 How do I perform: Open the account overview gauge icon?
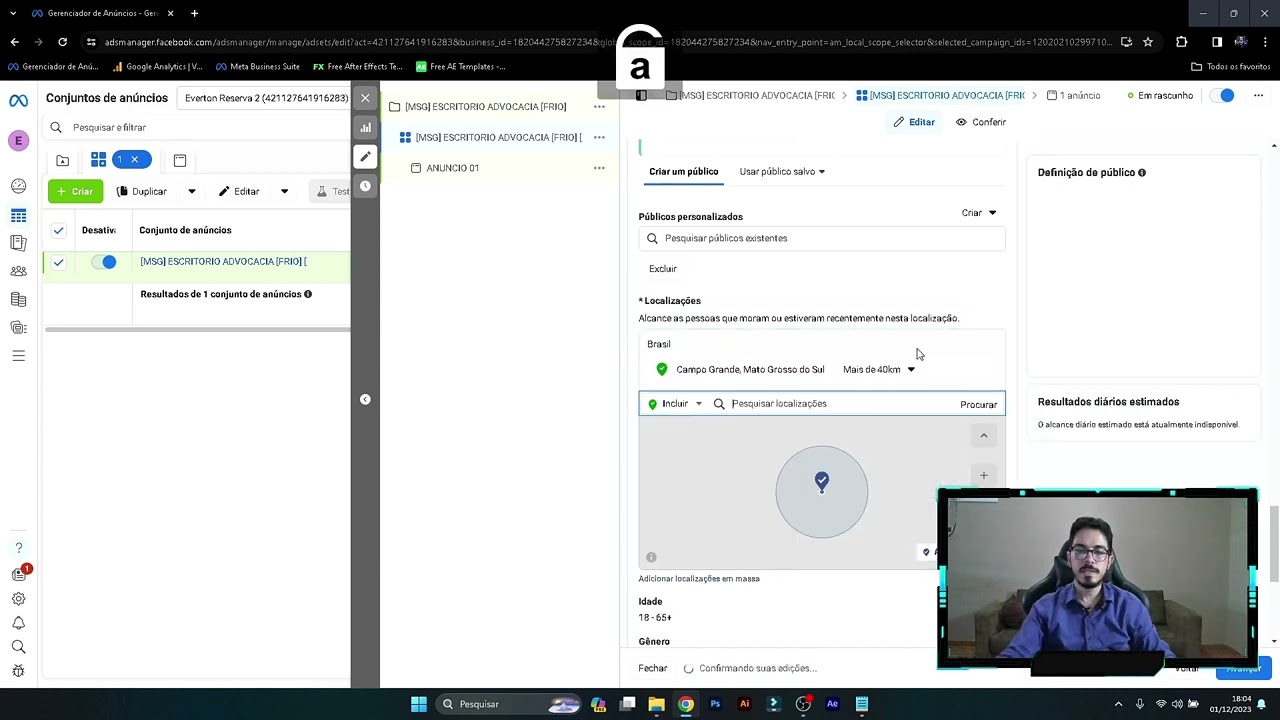coord(18,186)
